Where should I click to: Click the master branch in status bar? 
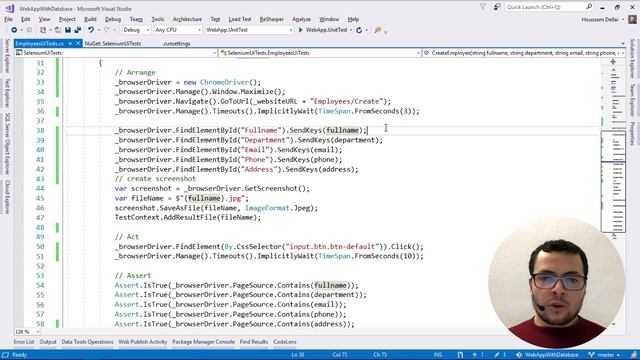(x=604, y=355)
